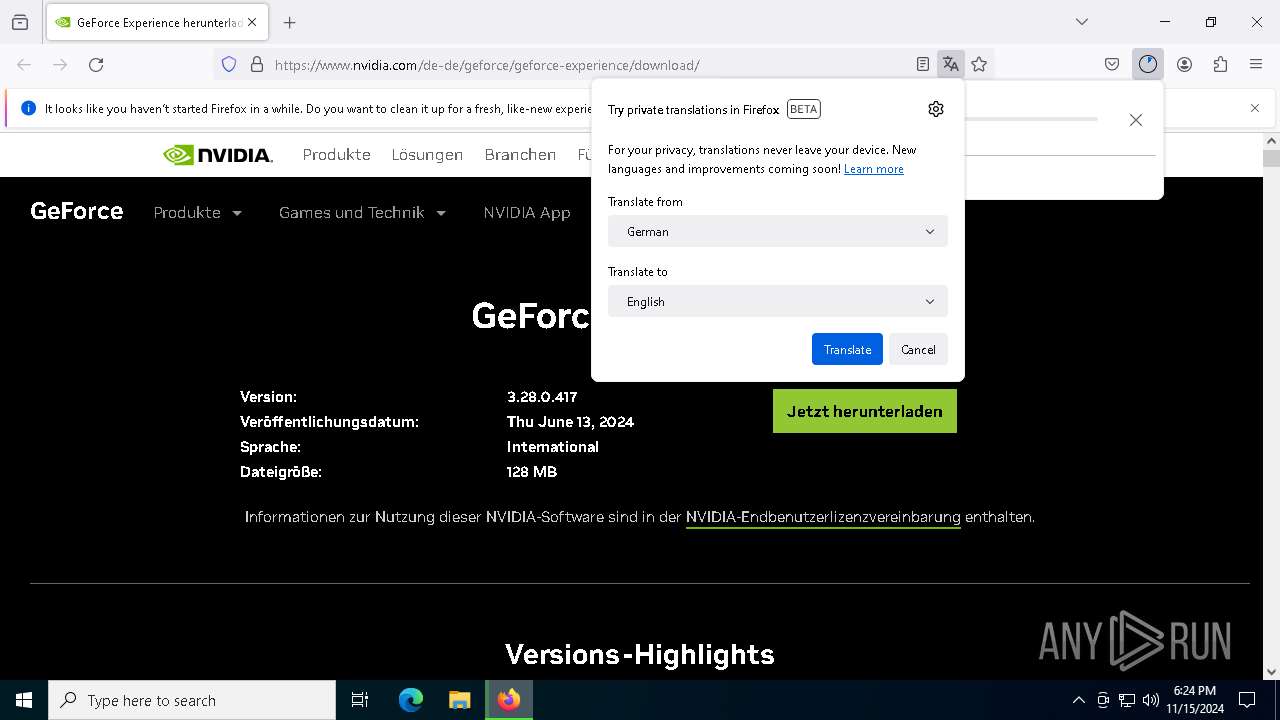Viewport: 1280px width, 720px height.
Task: Expand the Translate from German dropdown
Action: [778, 231]
